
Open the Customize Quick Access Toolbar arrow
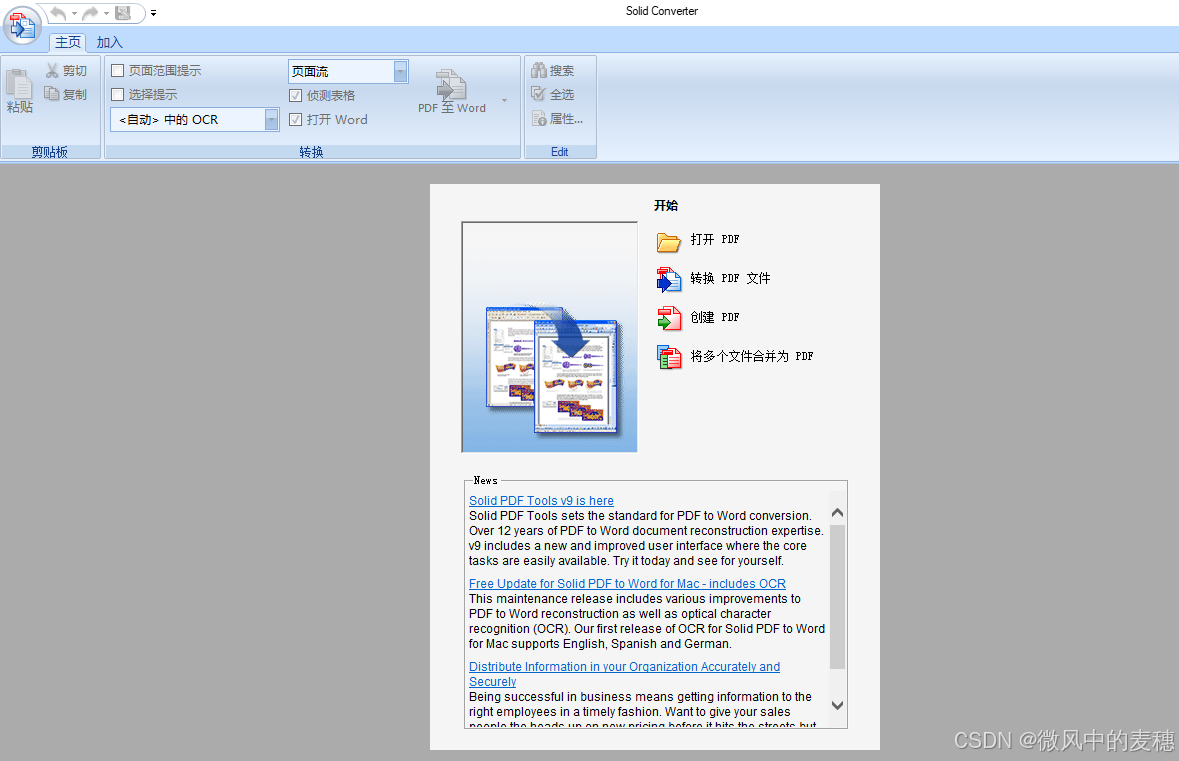click(153, 13)
